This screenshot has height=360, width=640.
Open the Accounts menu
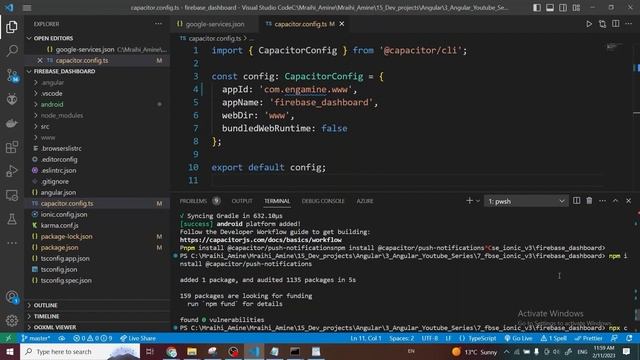coord(12,297)
